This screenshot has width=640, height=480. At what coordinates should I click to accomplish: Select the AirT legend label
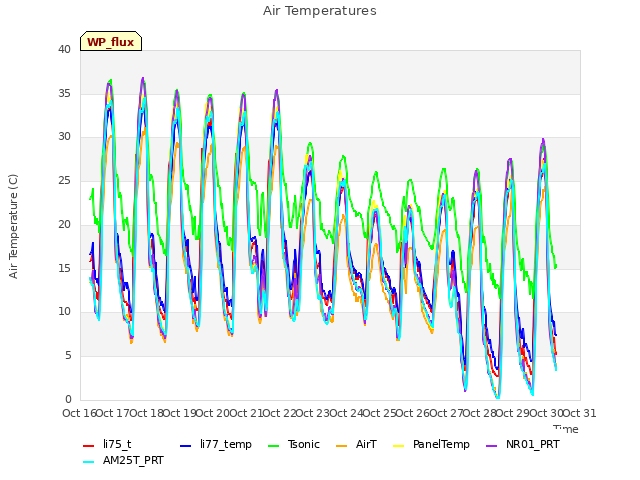coord(366,444)
